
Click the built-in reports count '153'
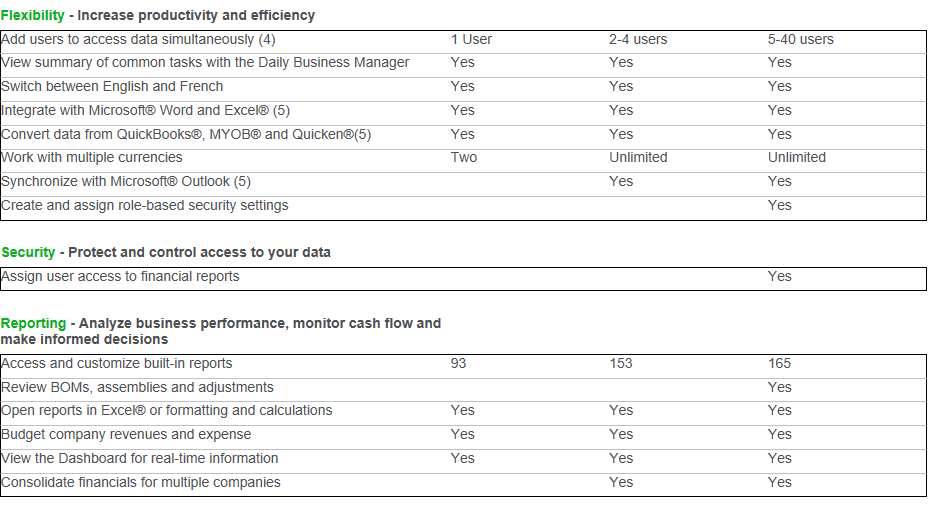621,363
